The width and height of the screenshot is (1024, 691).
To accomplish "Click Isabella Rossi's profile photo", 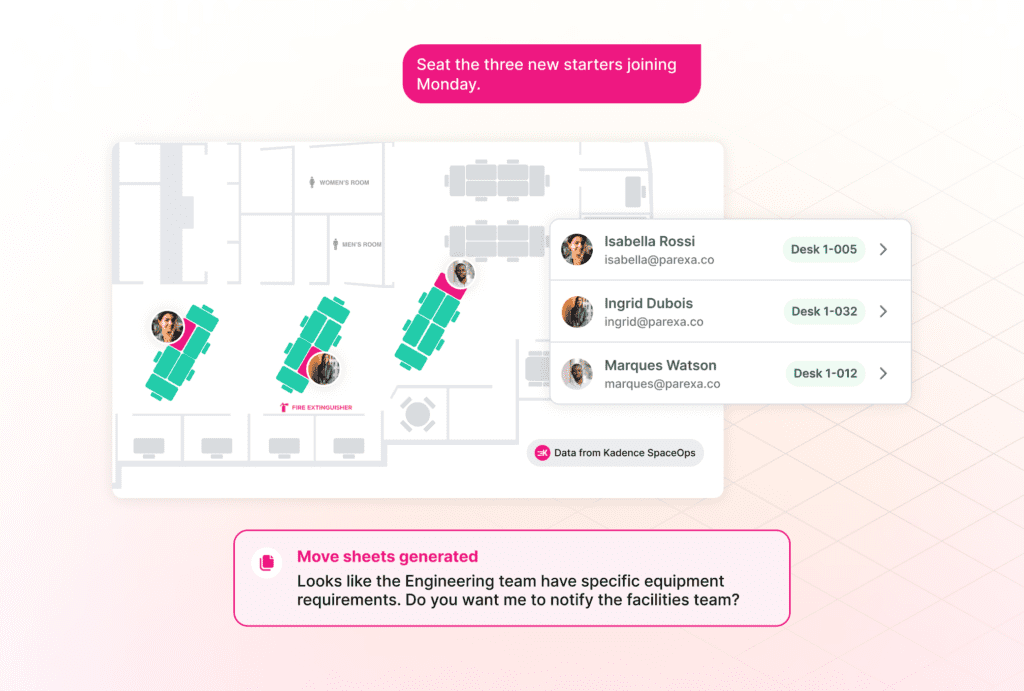I will pyautogui.click(x=577, y=250).
